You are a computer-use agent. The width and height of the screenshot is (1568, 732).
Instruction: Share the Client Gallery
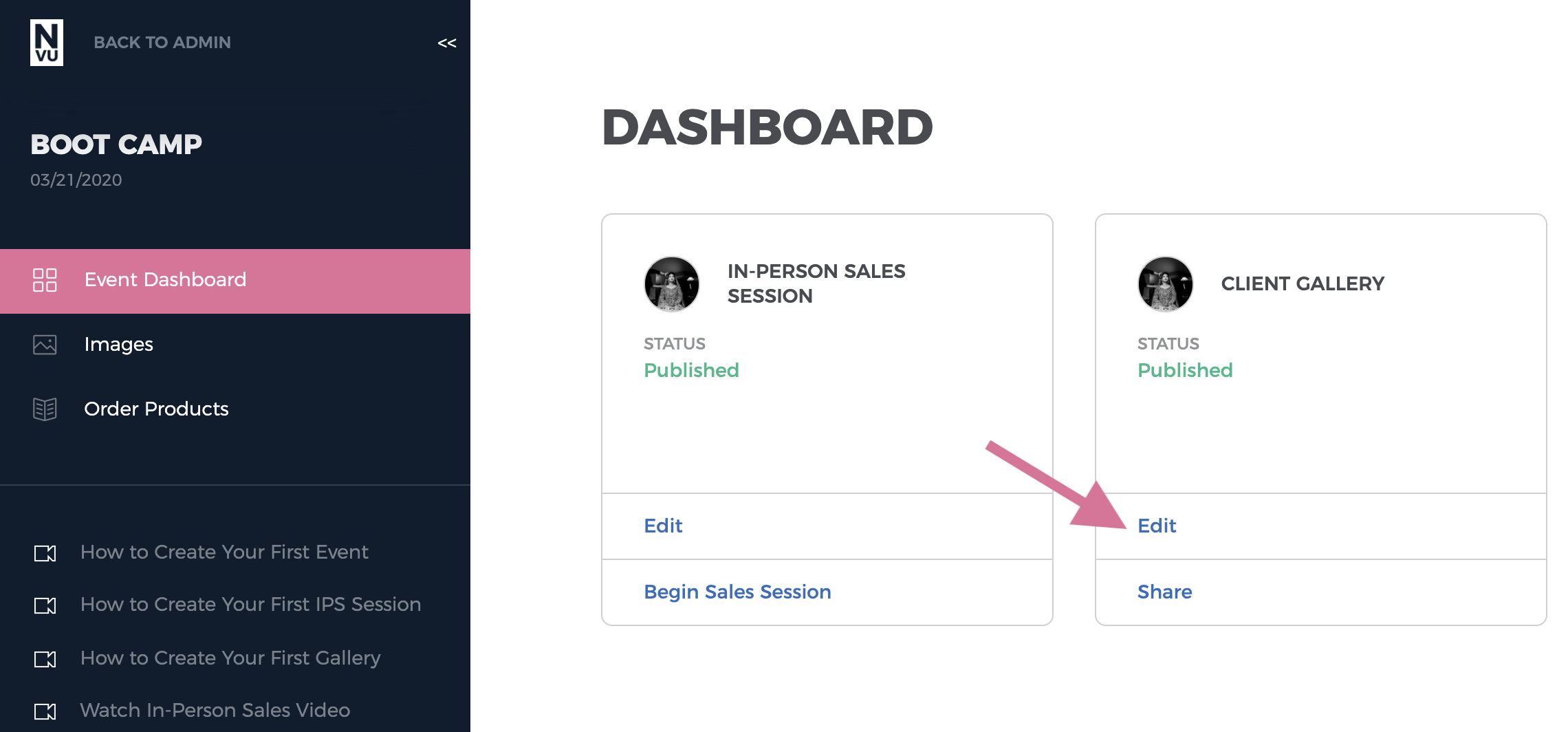[x=1164, y=592]
